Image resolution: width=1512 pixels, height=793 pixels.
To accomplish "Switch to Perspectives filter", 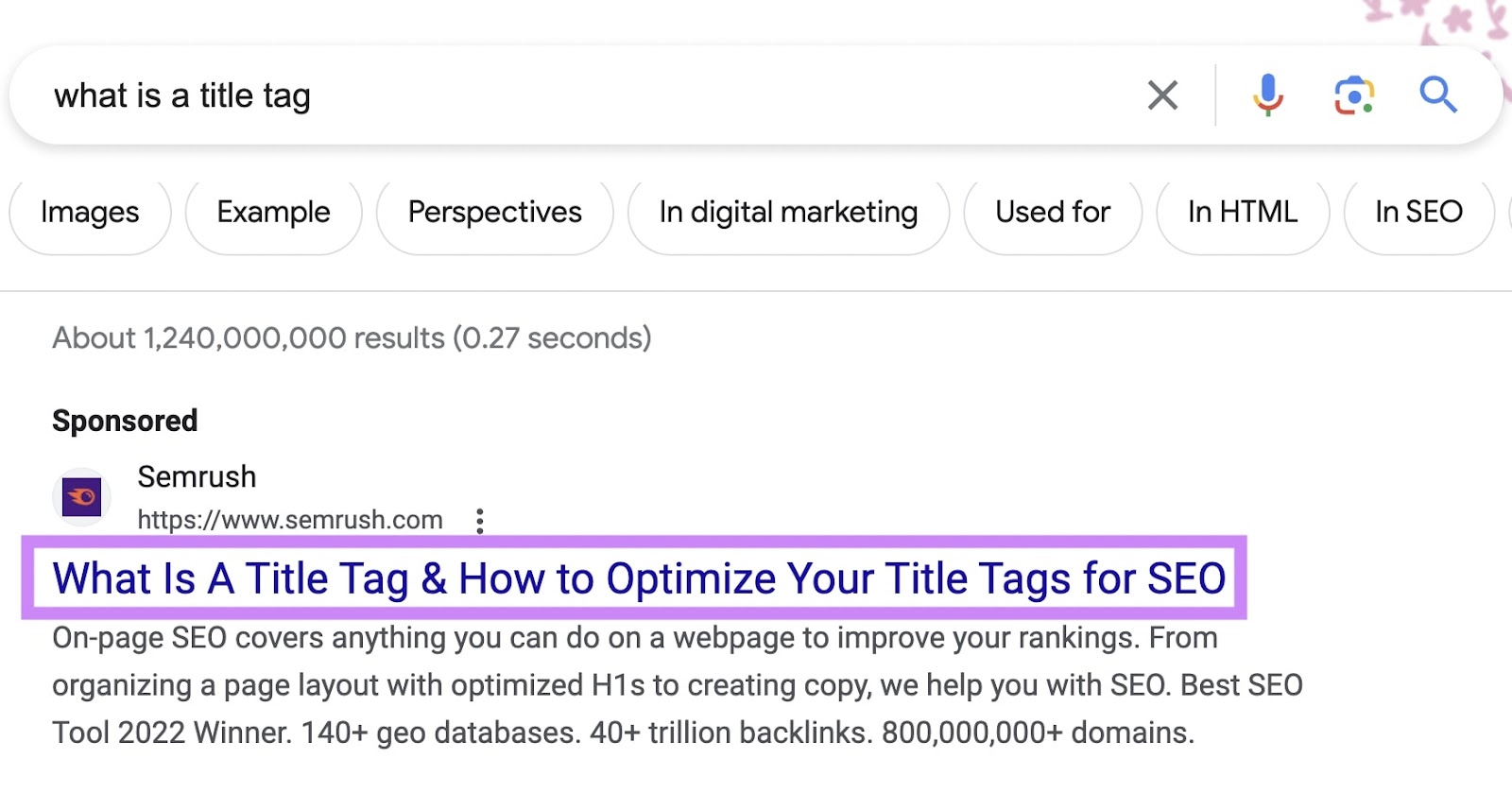I will click(x=494, y=213).
